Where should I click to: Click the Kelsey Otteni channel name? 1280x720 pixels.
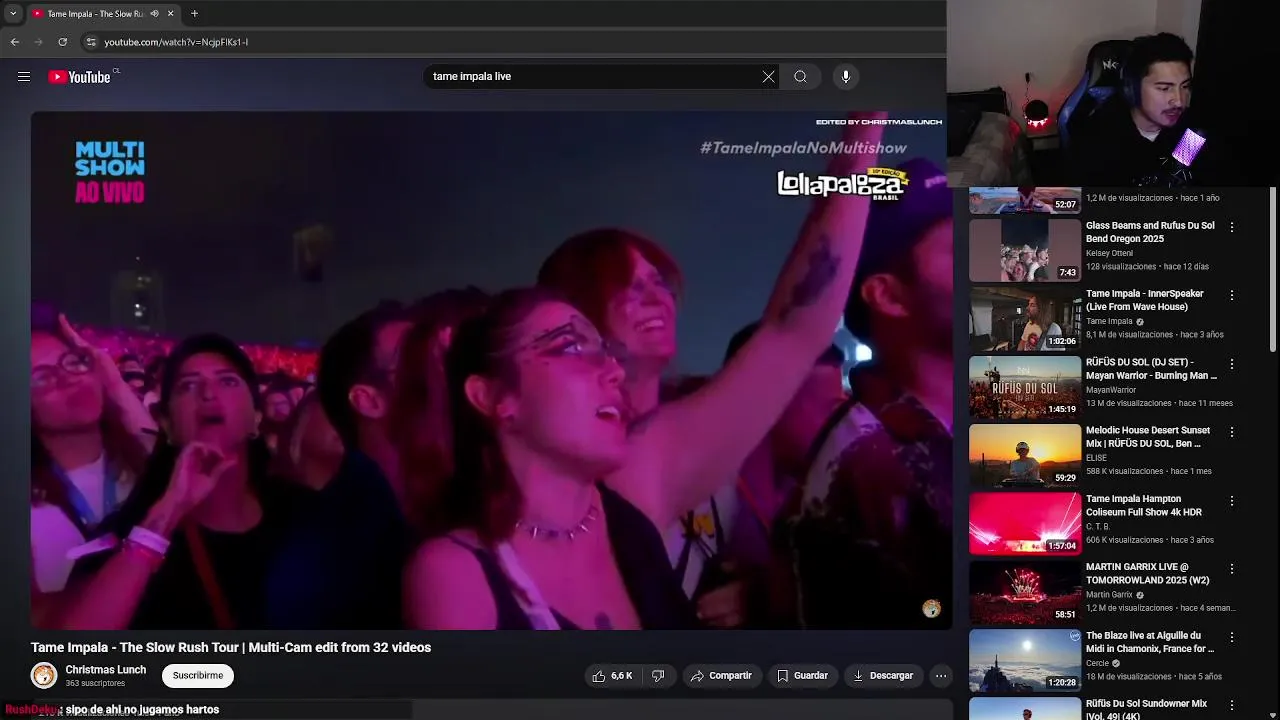pyautogui.click(x=1109, y=253)
